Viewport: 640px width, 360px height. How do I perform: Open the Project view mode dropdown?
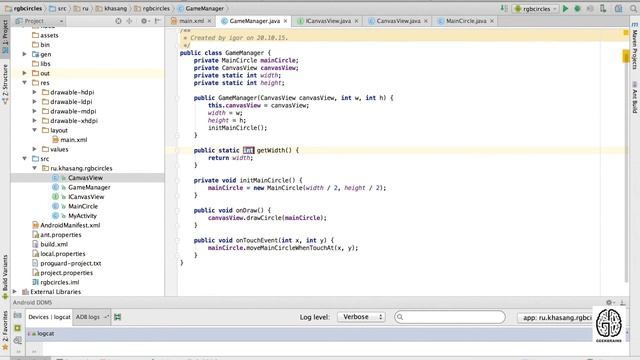[x=40, y=21]
